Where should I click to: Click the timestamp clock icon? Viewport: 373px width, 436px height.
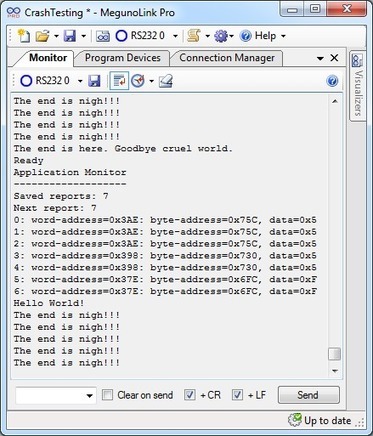[138, 81]
